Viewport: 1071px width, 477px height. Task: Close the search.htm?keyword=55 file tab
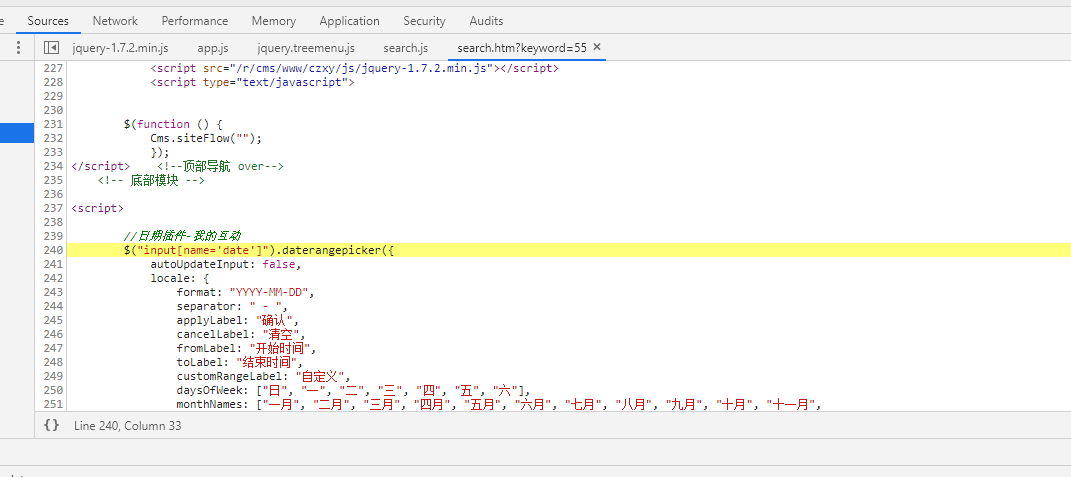click(597, 47)
